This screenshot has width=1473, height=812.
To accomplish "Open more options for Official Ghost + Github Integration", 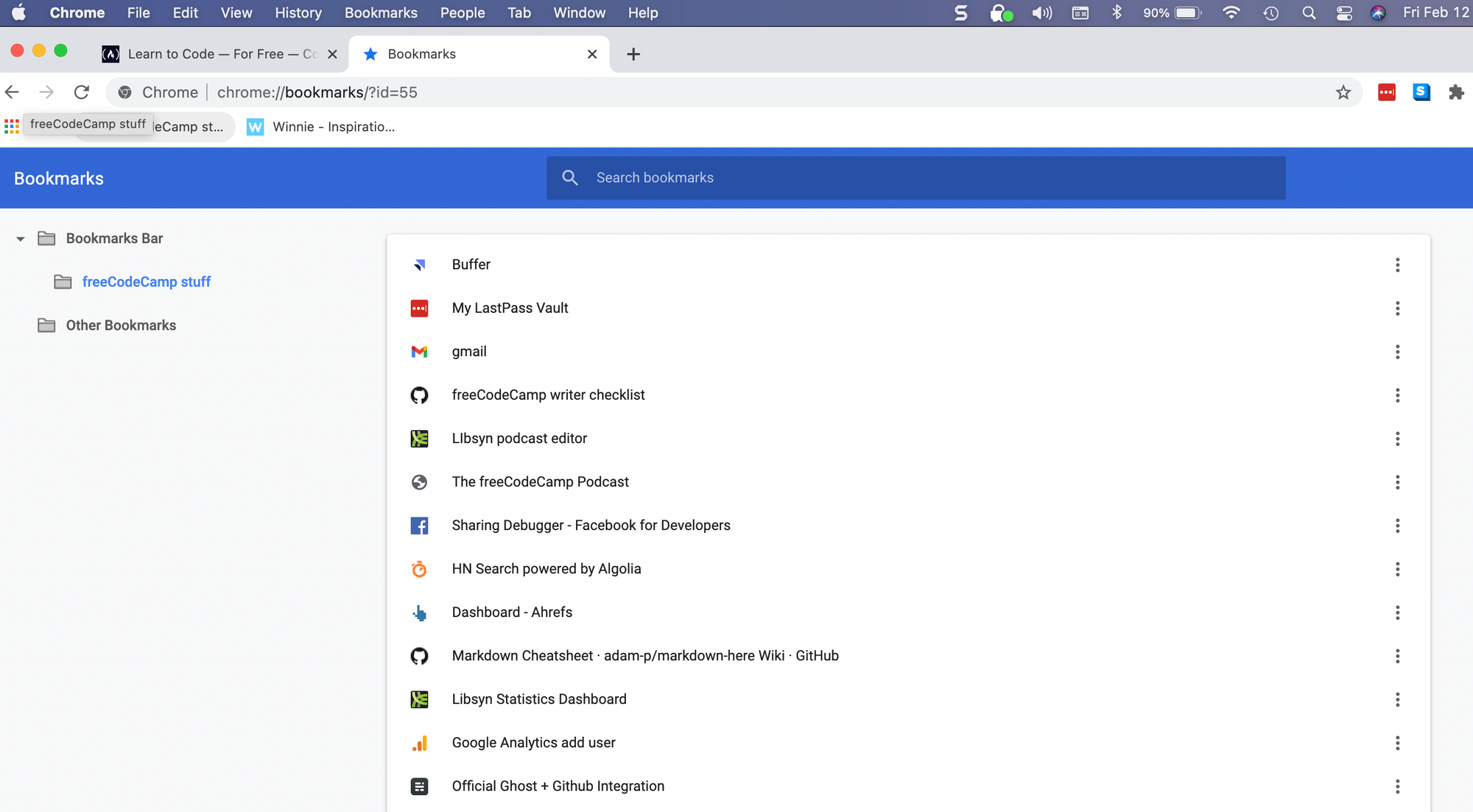I will pos(1397,786).
